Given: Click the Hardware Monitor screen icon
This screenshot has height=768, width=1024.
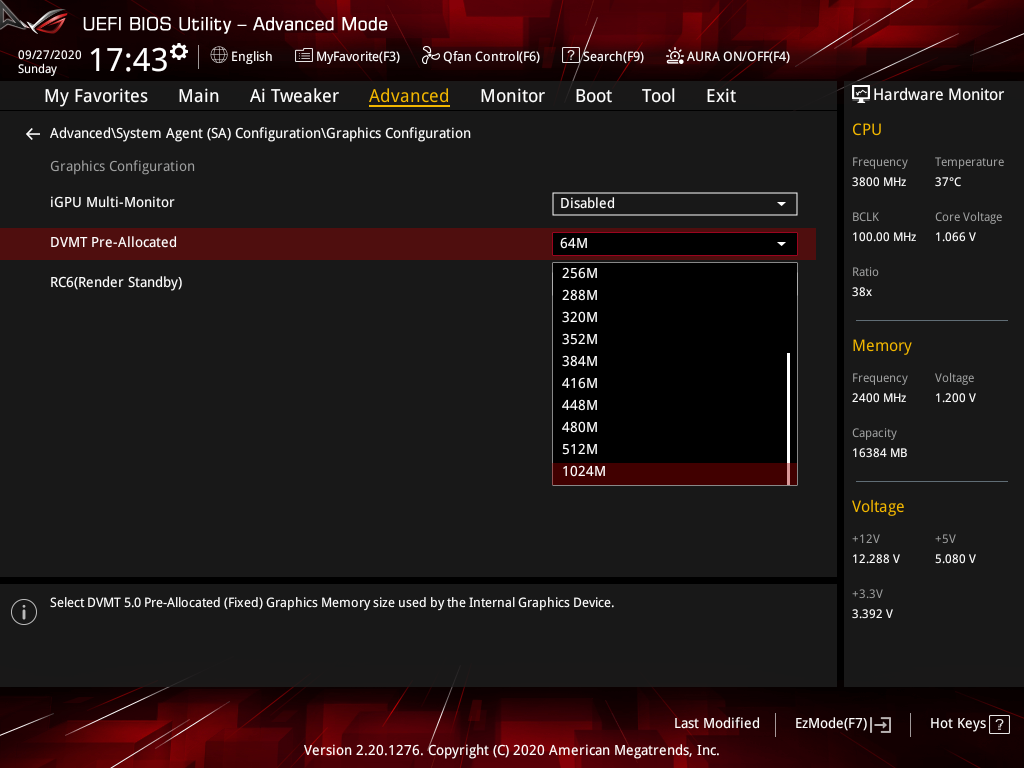Looking at the screenshot, I should click(x=861, y=95).
